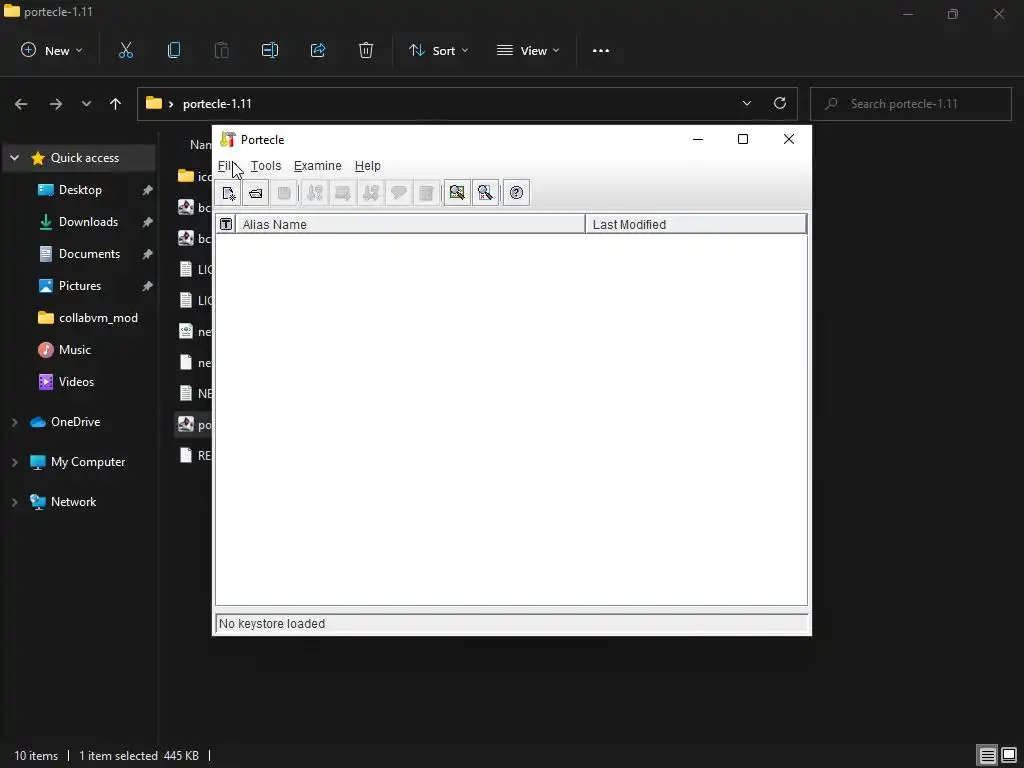Screen dimensions: 1024x768
Task: Click Keystore Report toolbar icon
Action: tap(426, 193)
